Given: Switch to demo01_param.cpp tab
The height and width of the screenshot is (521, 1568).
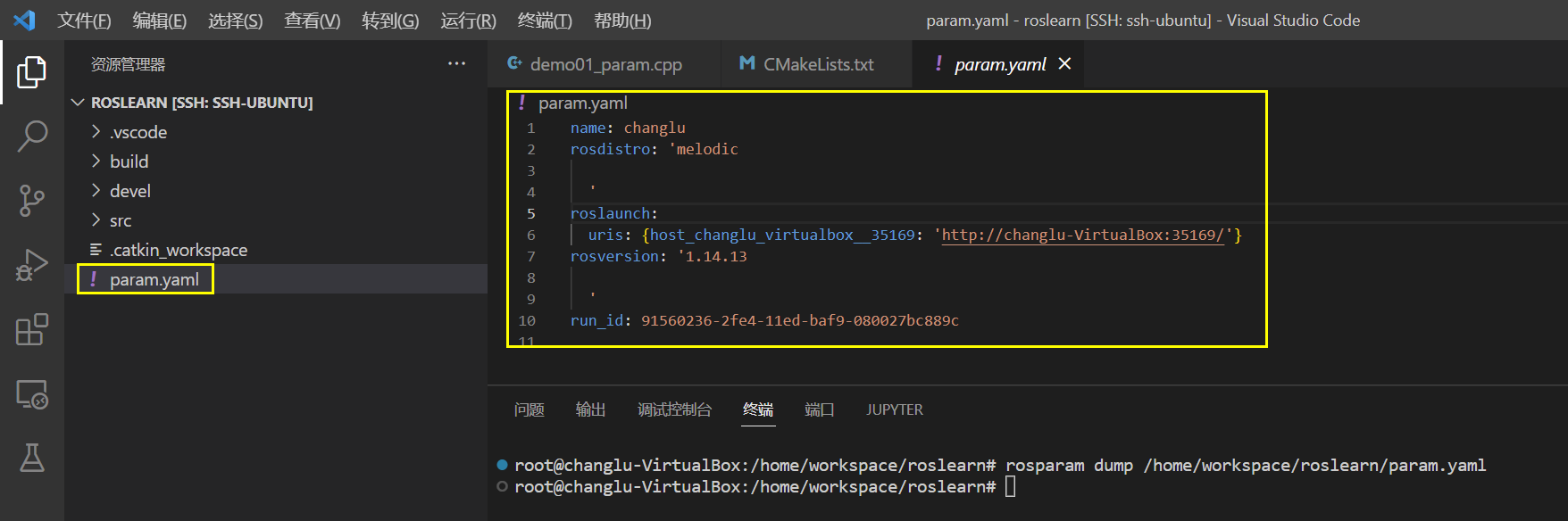Looking at the screenshot, I should tap(604, 64).
